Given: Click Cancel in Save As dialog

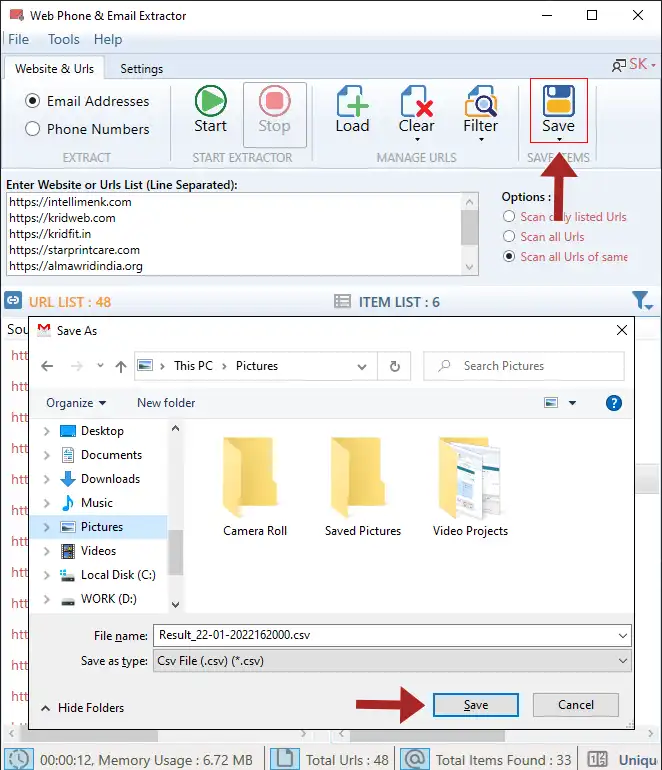Looking at the screenshot, I should point(576,705).
